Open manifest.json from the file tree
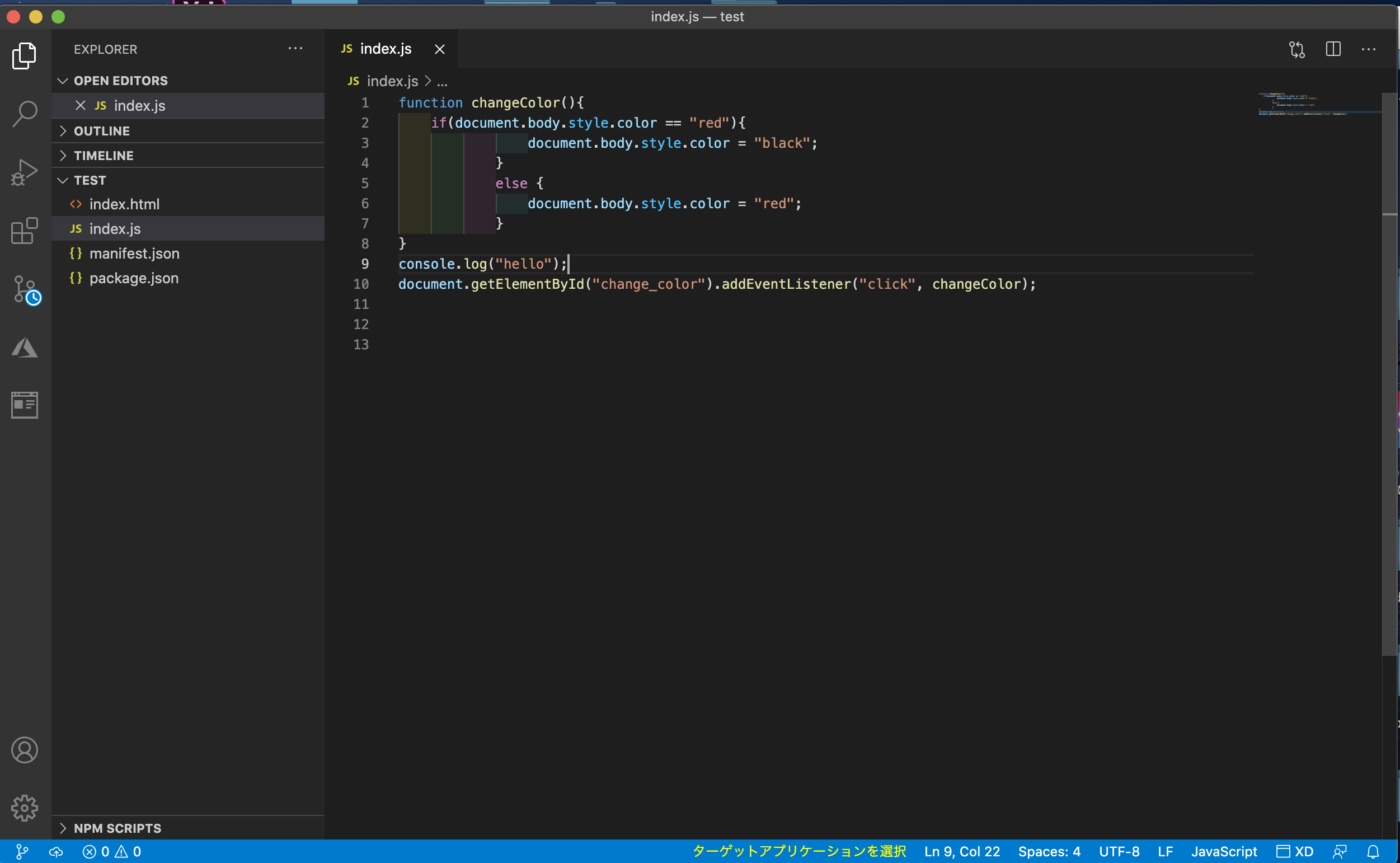The image size is (1400, 863). [135, 254]
